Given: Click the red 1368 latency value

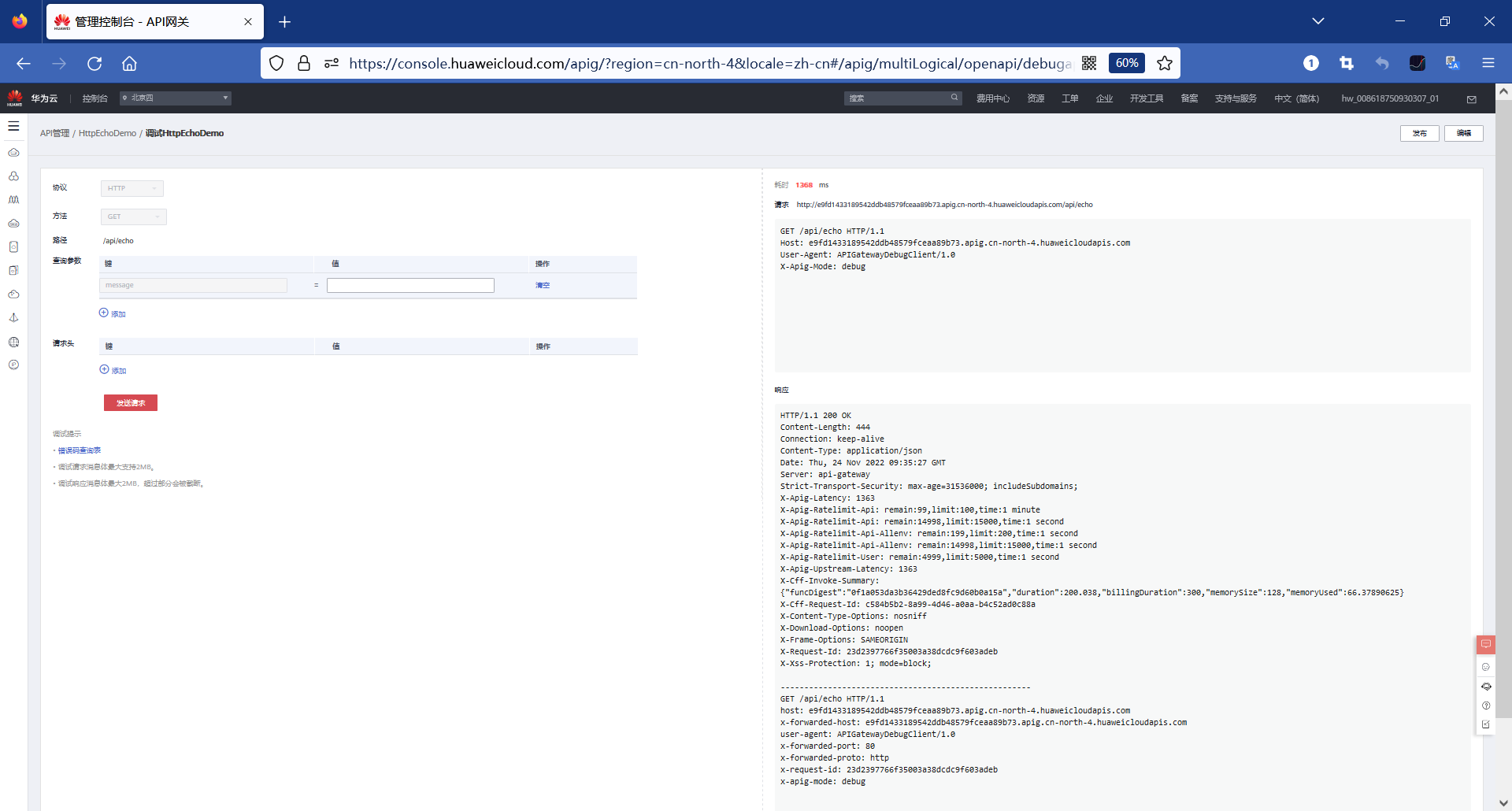Looking at the screenshot, I should [x=804, y=185].
